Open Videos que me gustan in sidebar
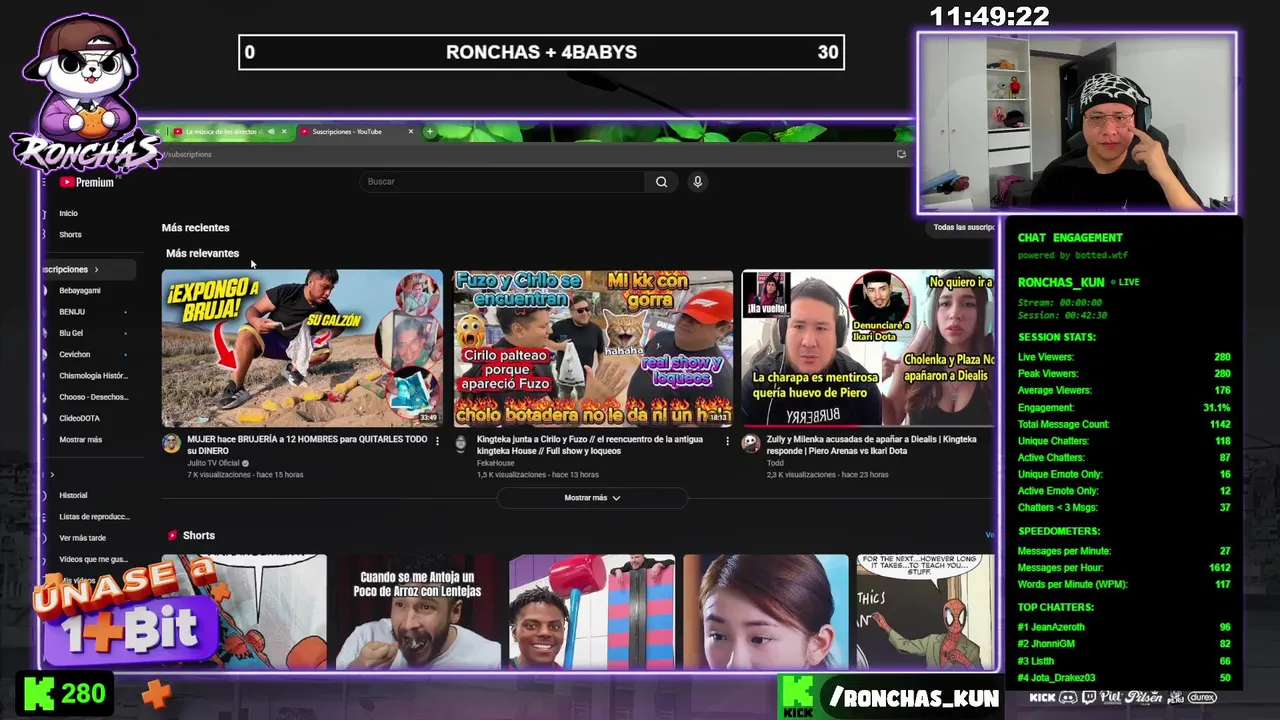Screen dimensions: 1280x720 pos(93,559)
